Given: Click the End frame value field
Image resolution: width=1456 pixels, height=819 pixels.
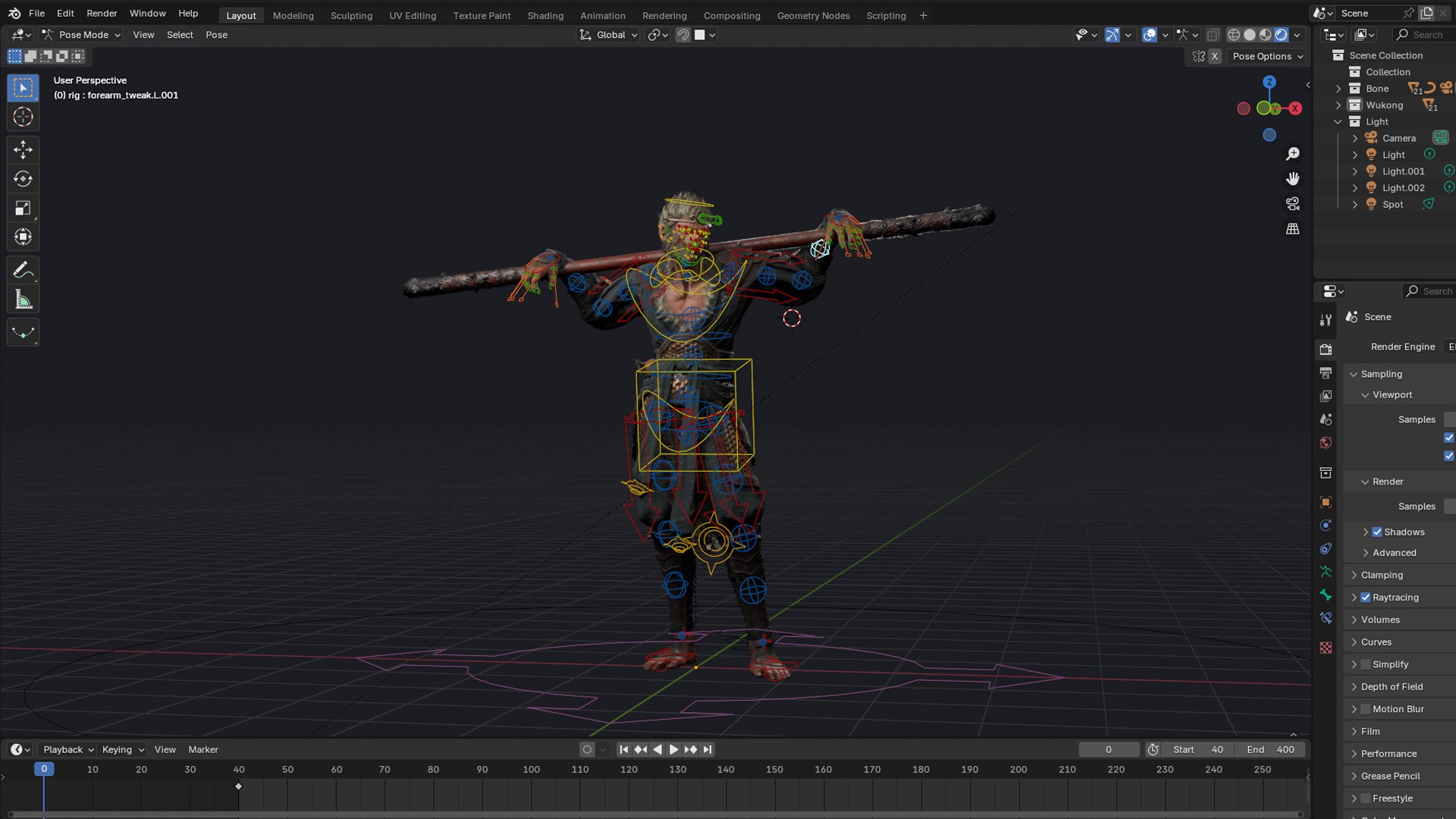Looking at the screenshot, I should point(1270,750).
